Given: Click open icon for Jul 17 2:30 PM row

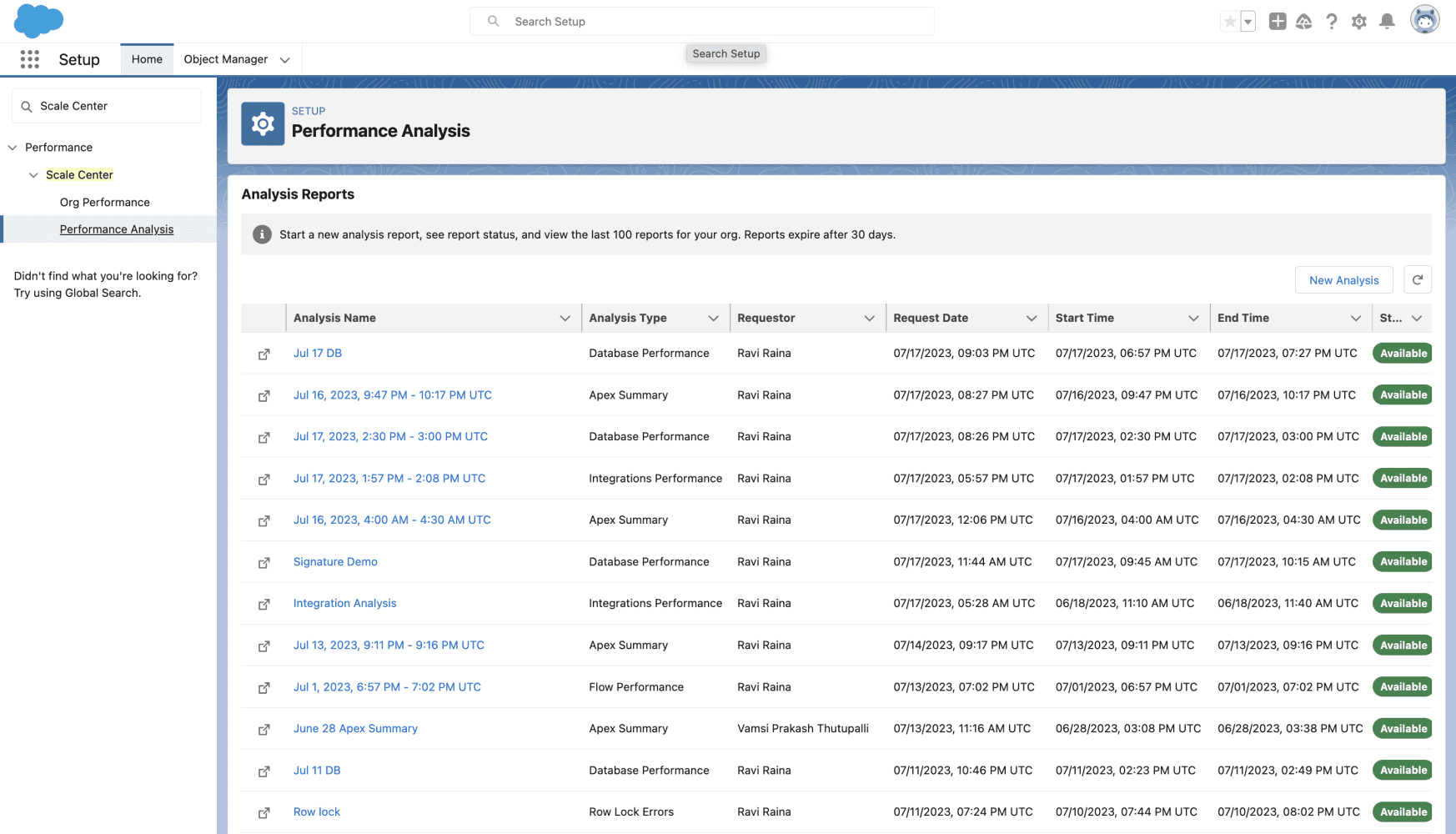Looking at the screenshot, I should coord(264,438).
